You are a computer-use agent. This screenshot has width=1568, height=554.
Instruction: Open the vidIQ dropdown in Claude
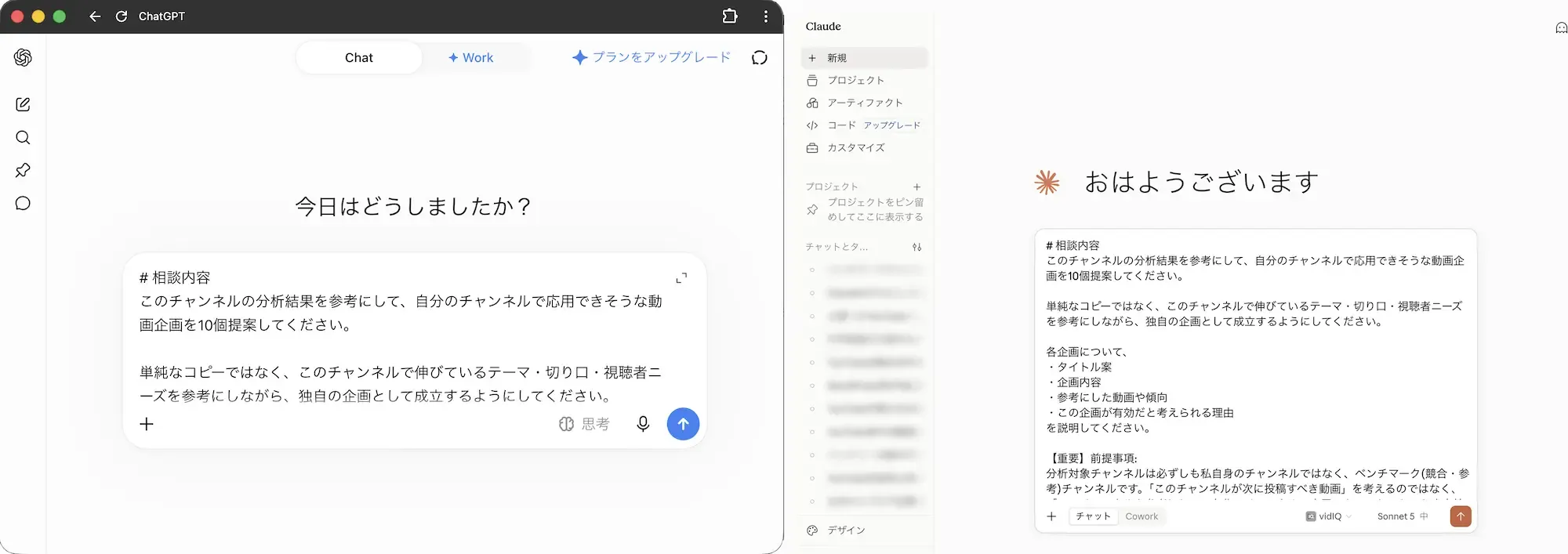tap(1329, 516)
